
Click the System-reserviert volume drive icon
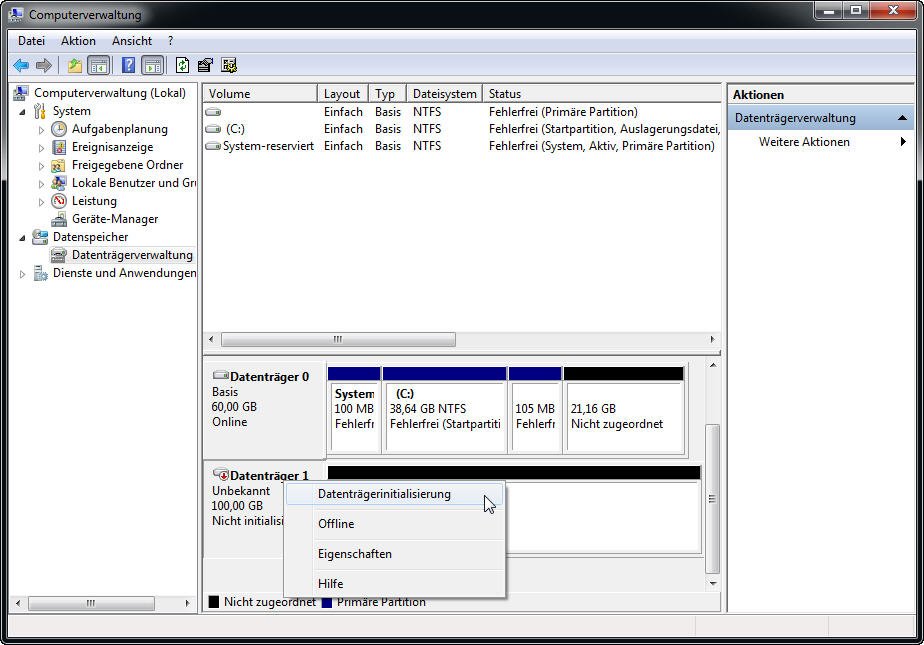point(213,146)
